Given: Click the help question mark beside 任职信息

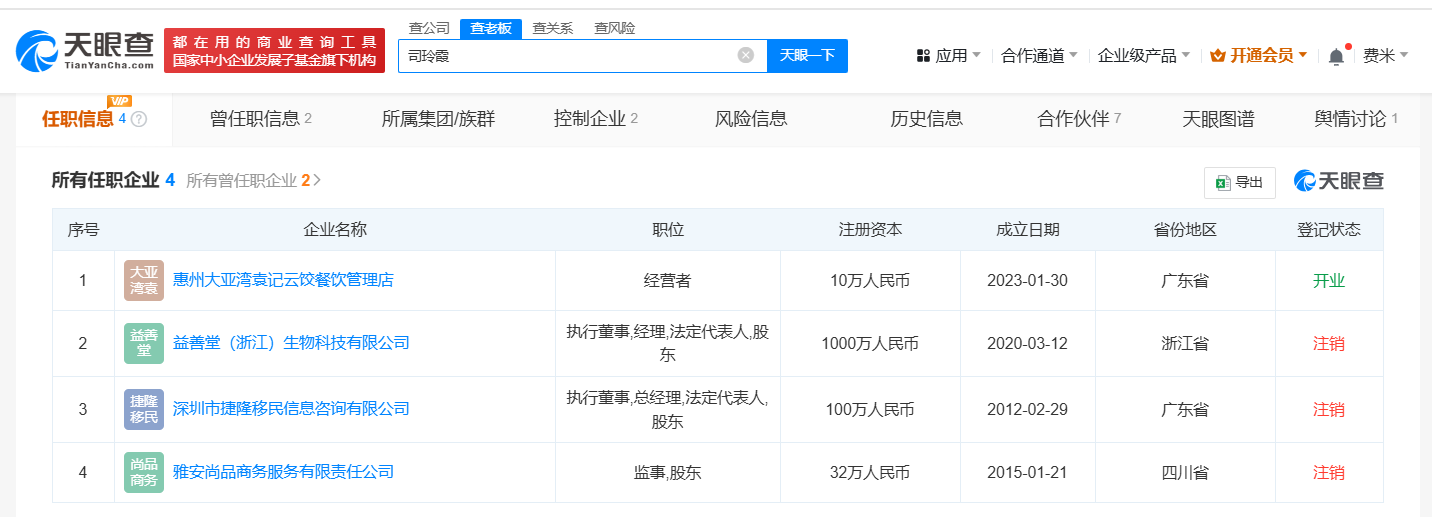Looking at the screenshot, I should coord(139,119).
